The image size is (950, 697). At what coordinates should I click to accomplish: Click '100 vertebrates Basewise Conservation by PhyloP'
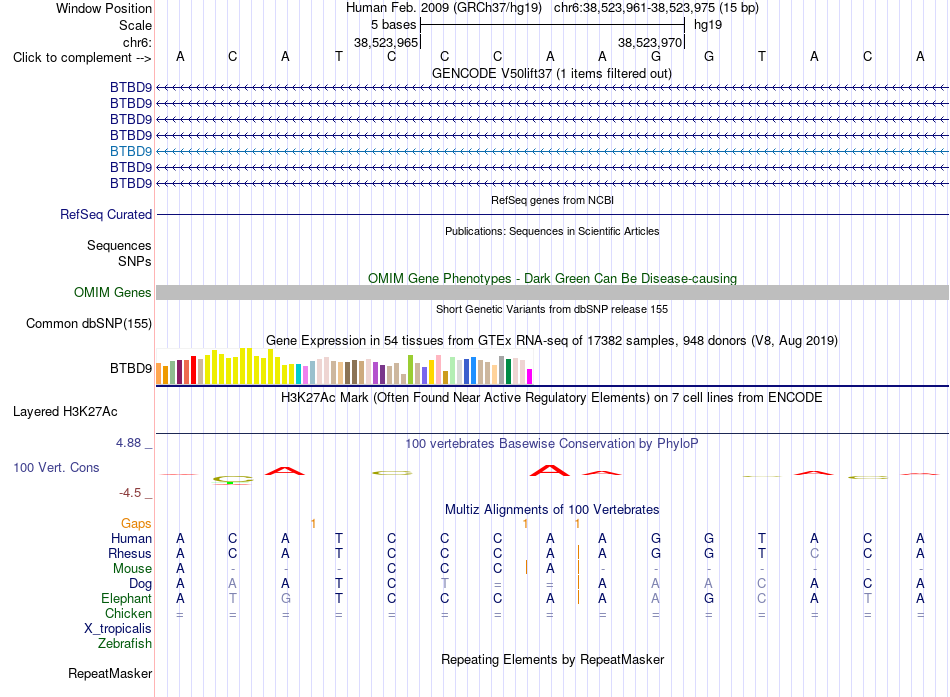point(552,444)
